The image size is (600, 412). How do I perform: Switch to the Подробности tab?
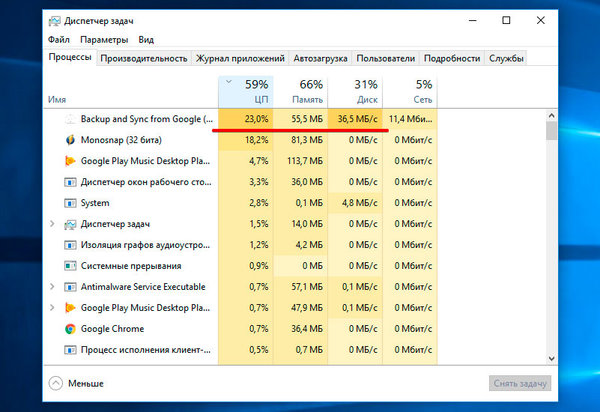pyautogui.click(x=452, y=59)
